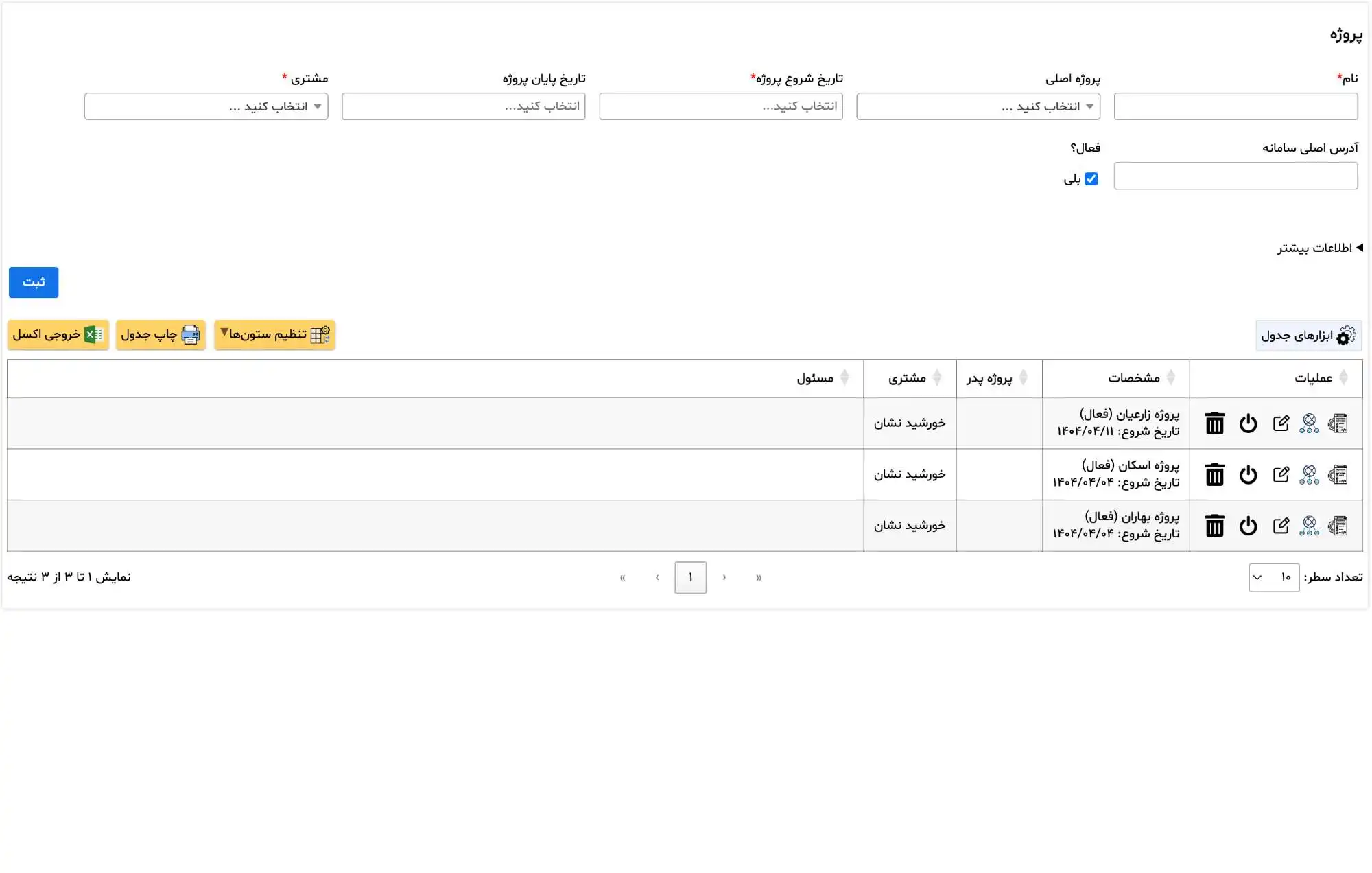Uncheck the بلی active checkbox
The width and height of the screenshot is (1372, 873).
click(x=1091, y=178)
